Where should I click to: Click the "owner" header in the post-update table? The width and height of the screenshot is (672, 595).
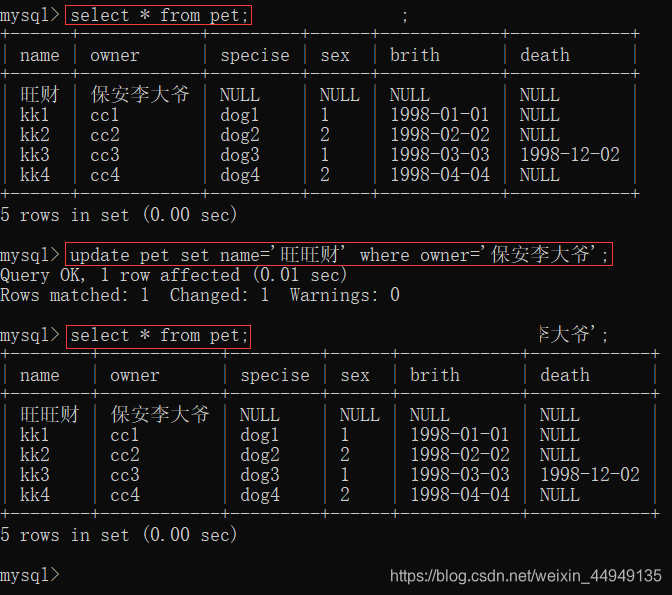point(135,376)
